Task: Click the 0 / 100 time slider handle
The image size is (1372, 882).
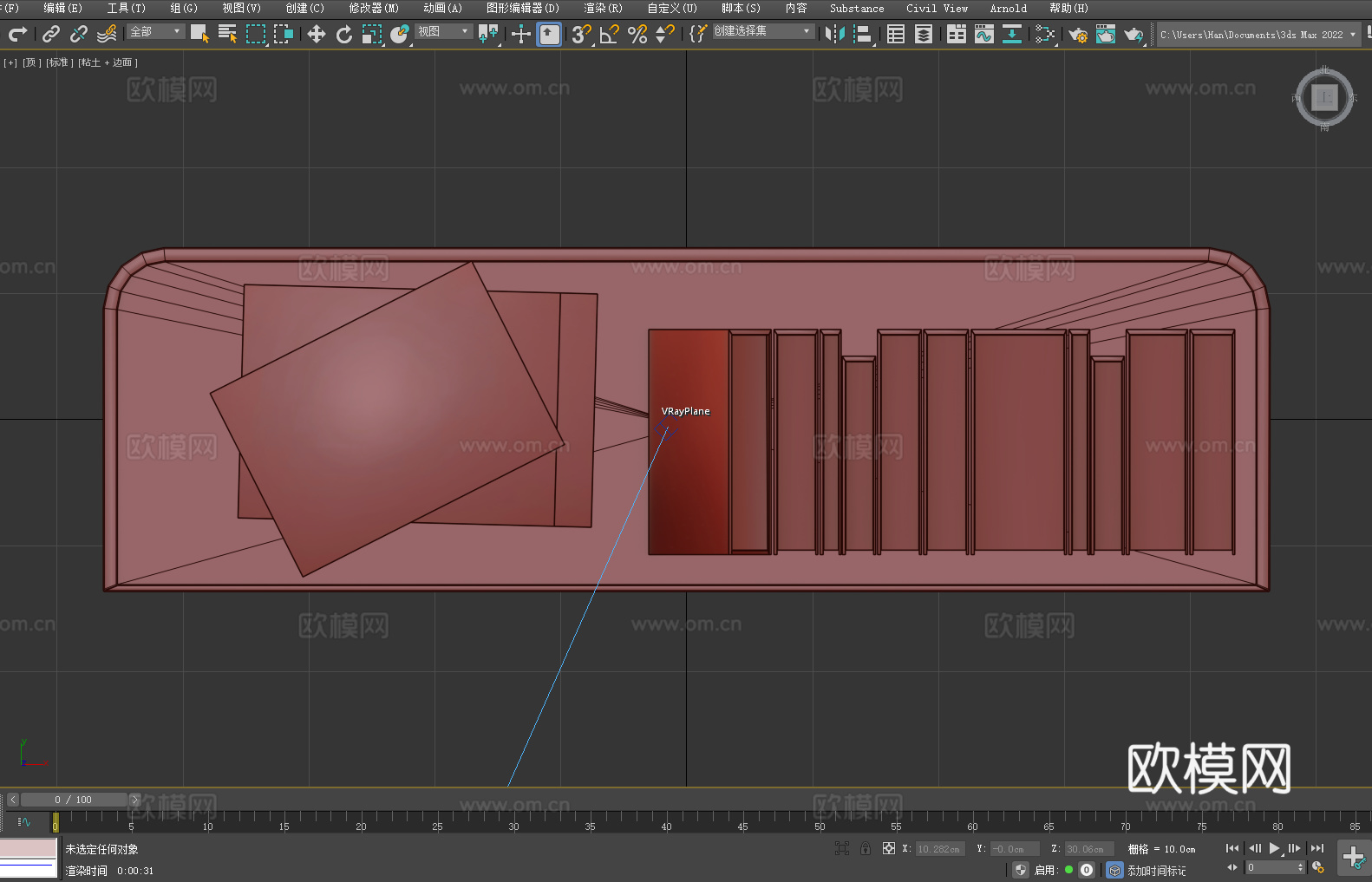Action: [74, 800]
